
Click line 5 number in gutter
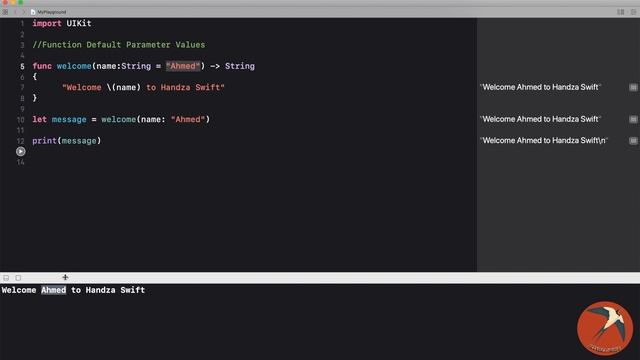pyautogui.click(x=22, y=67)
